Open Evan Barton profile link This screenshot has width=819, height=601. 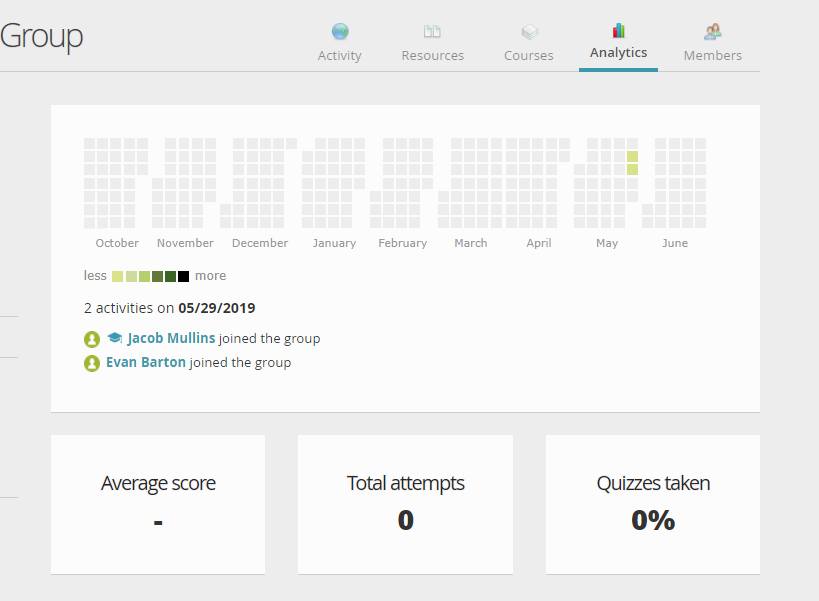pos(146,362)
